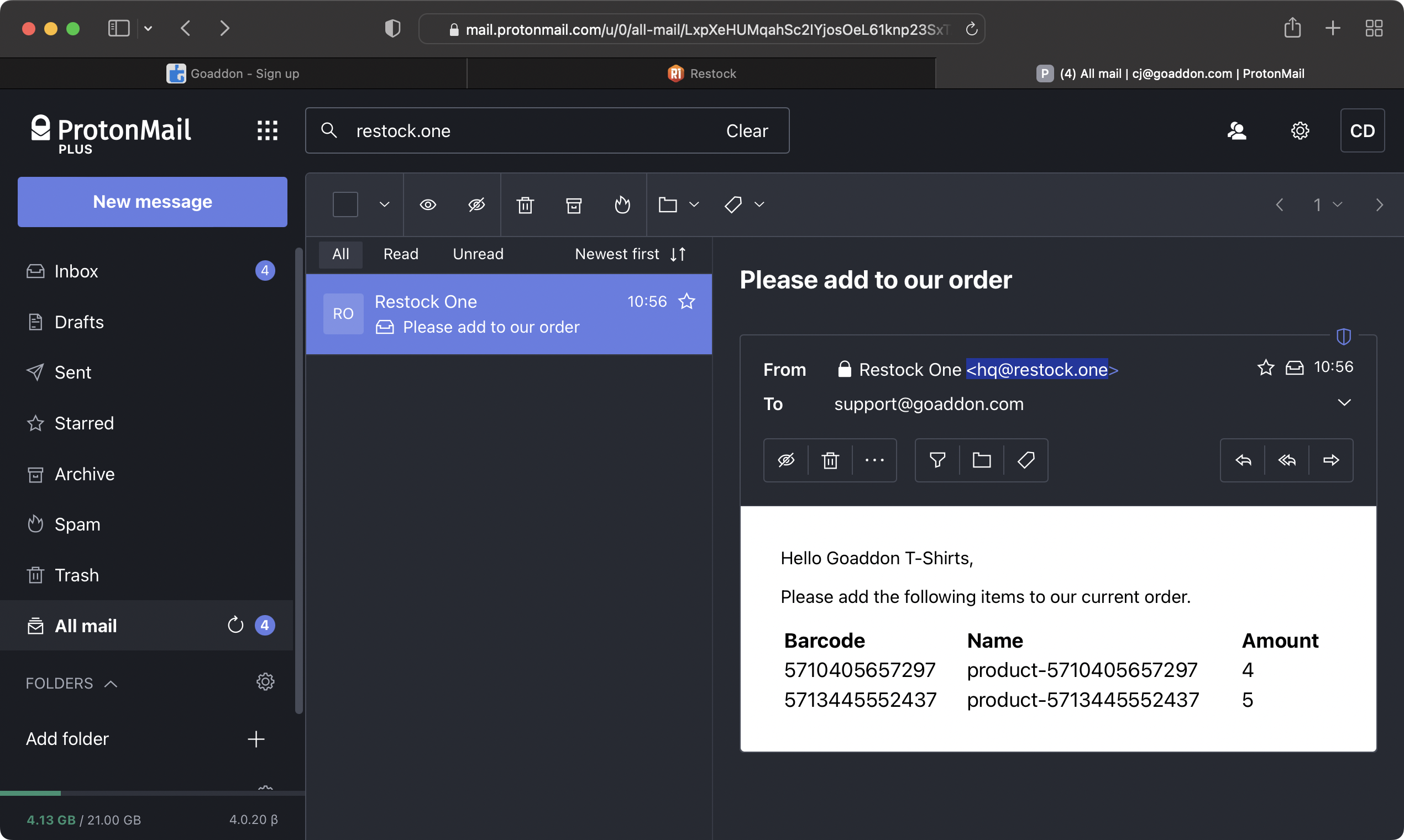This screenshot has width=1404, height=840.
Task: Click the reply arrow icon
Action: click(x=1243, y=460)
